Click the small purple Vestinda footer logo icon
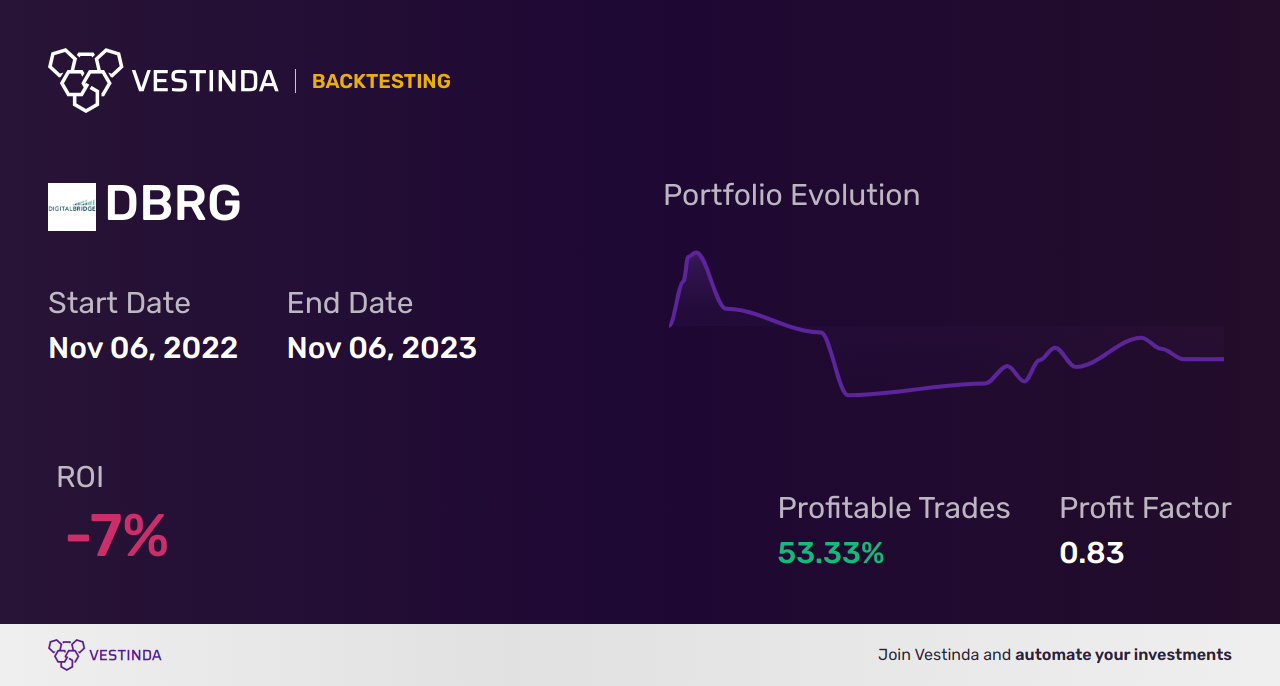1280x686 pixels. (66, 654)
